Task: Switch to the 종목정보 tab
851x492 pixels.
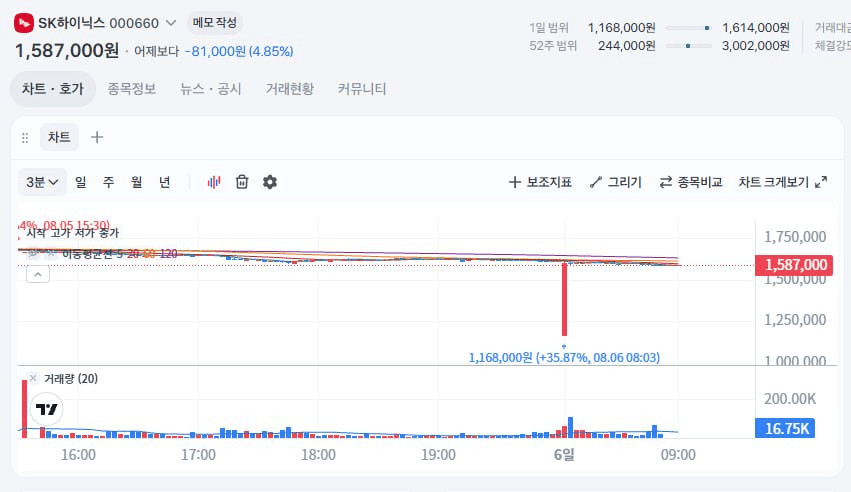Action: click(132, 89)
